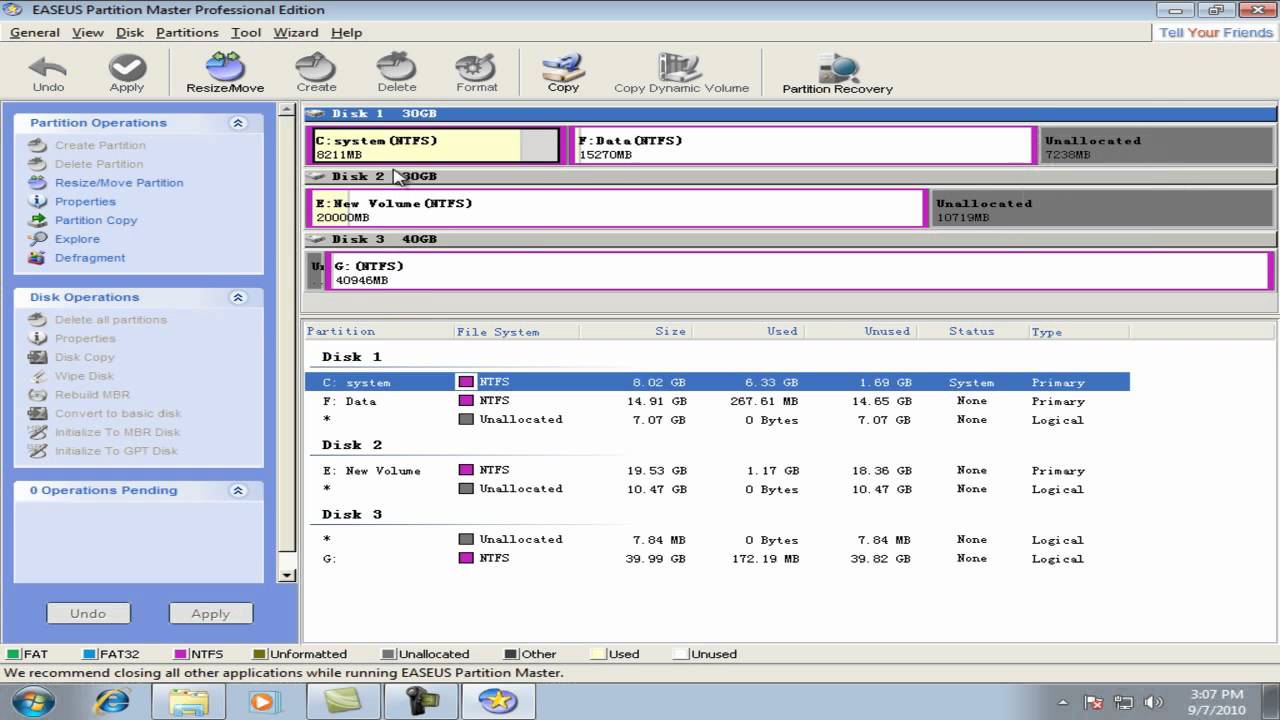
Task: Click the bottom Apply button
Action: (x=210, y=613)
